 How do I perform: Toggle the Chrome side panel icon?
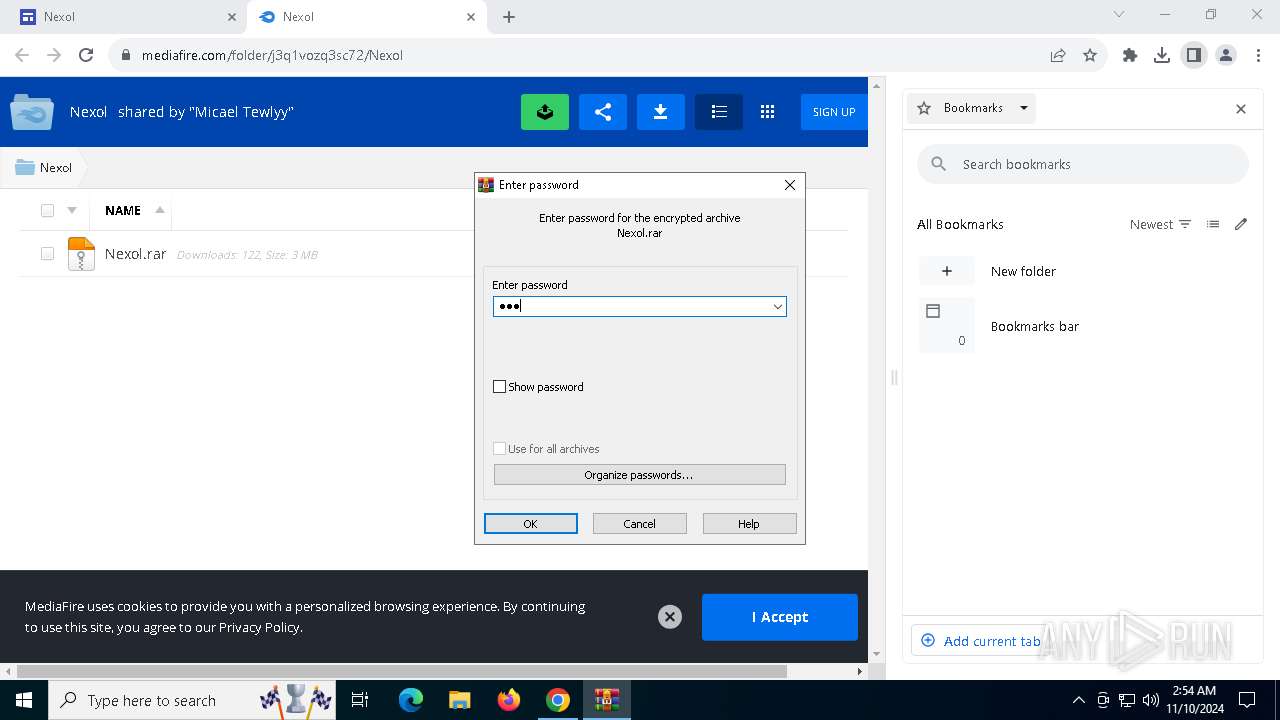coord(1194,55)
